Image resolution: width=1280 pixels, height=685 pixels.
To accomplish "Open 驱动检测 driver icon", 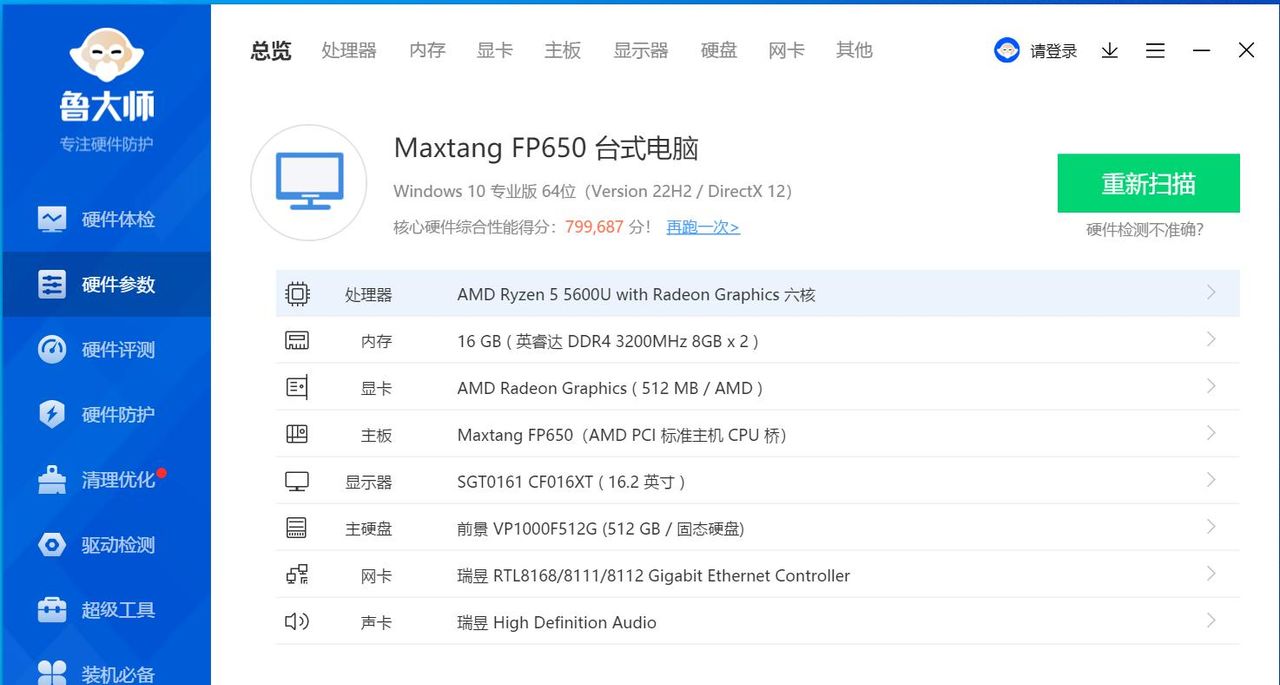I will point(52,545).
